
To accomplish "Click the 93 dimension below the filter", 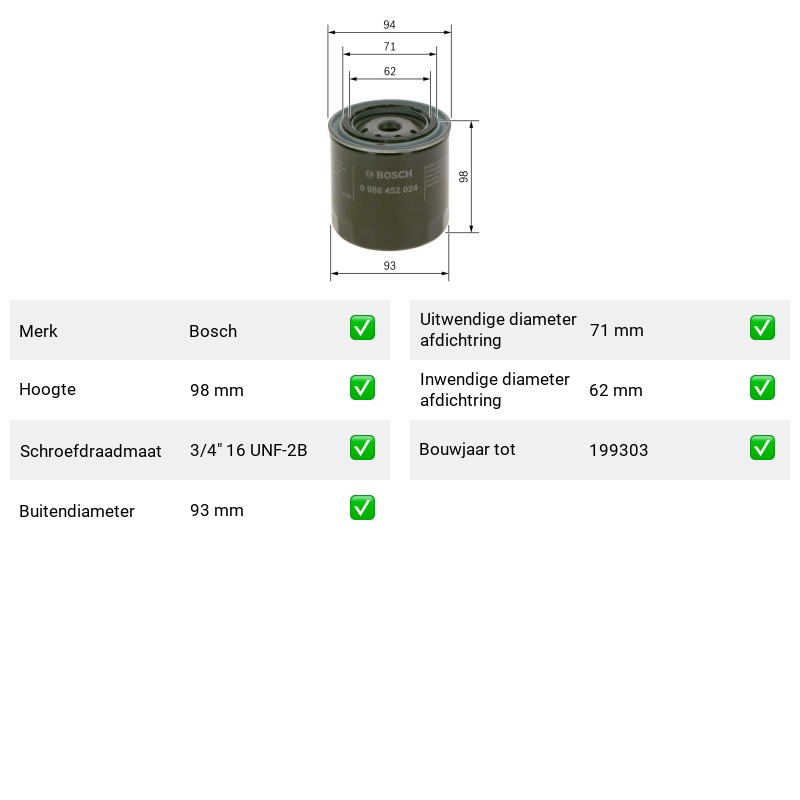I will click(389, 266).
